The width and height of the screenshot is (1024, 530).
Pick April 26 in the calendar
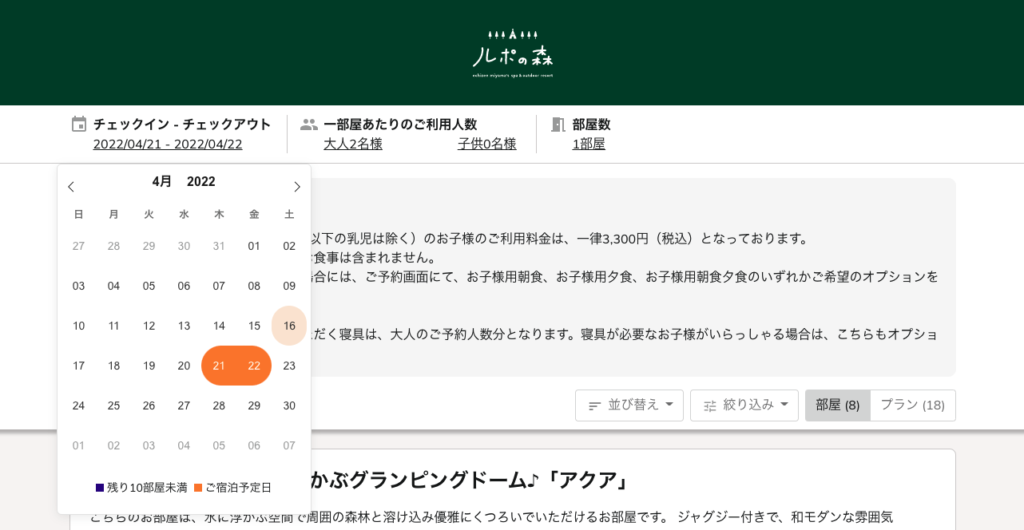(x=149, y=406)
